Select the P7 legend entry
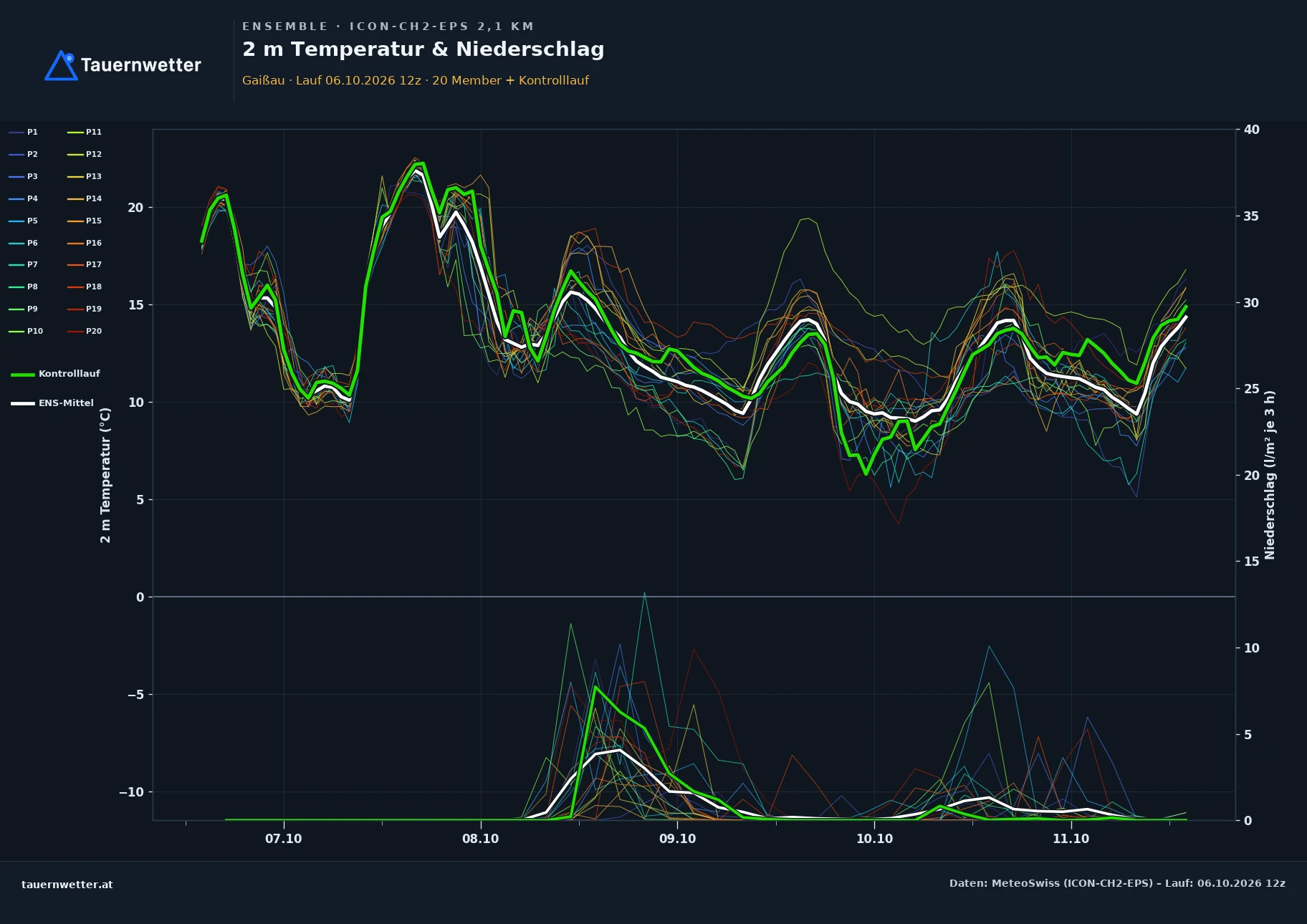Viewport: 1307px width, 924px height. [x=24, y=264]
